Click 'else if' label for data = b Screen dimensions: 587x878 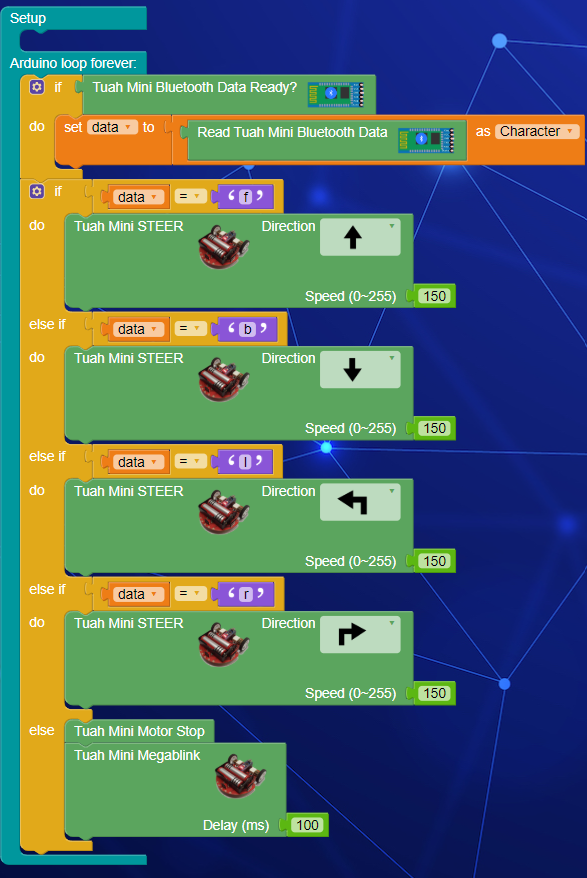[47, 324]
